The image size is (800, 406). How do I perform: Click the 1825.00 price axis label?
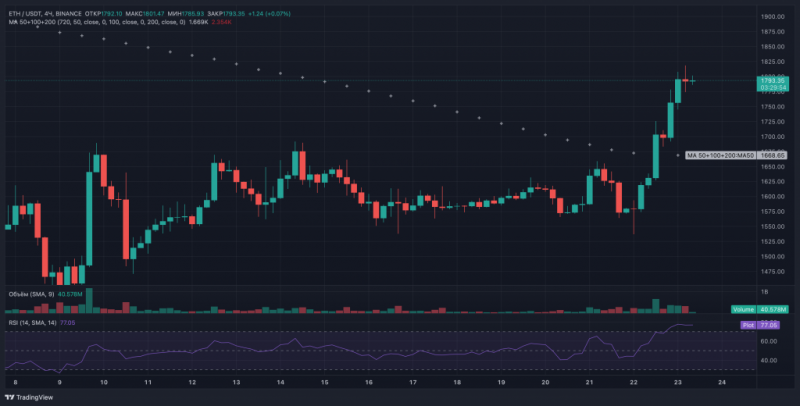[x=772, y=62]
